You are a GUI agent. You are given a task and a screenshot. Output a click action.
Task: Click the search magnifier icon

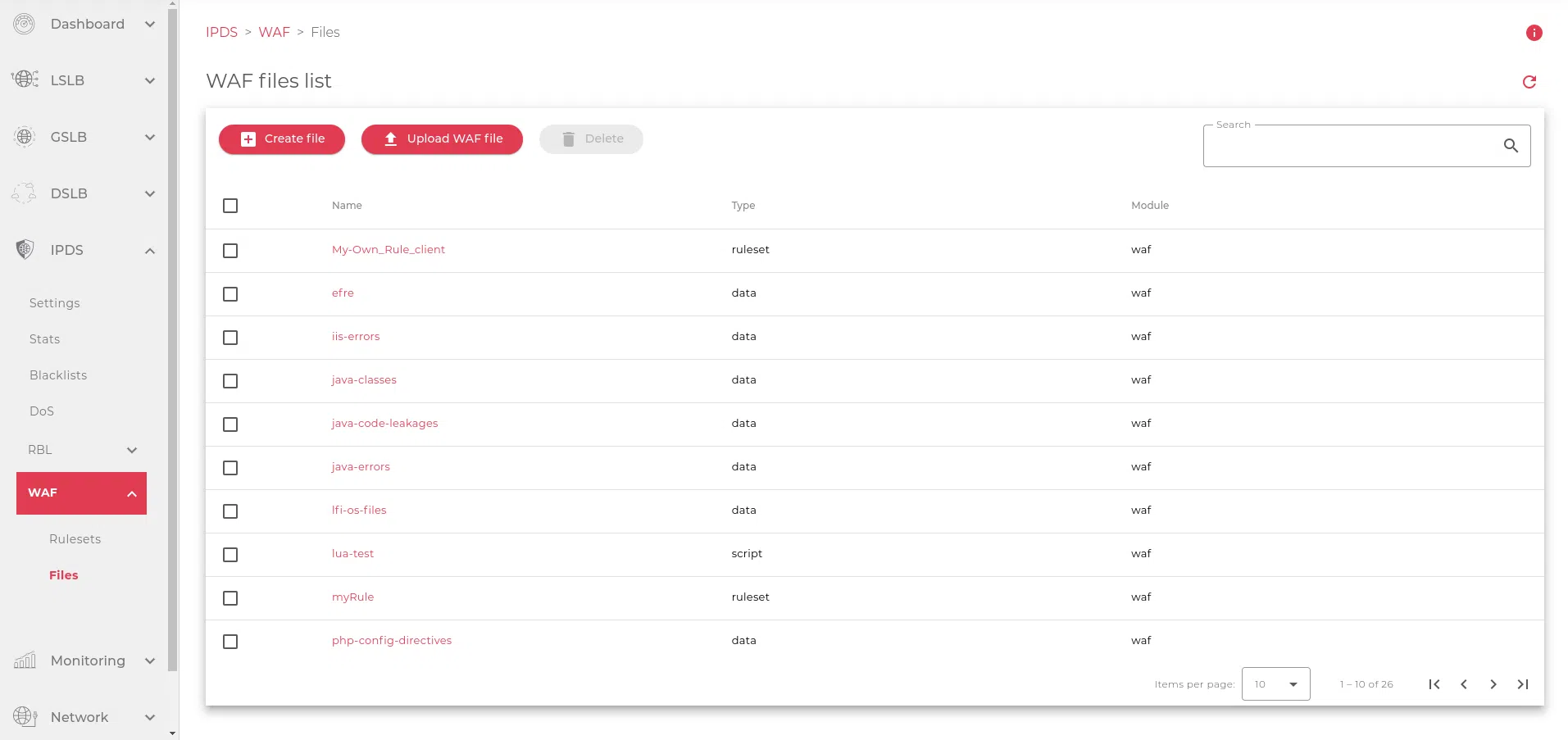tap(1510, 146)
